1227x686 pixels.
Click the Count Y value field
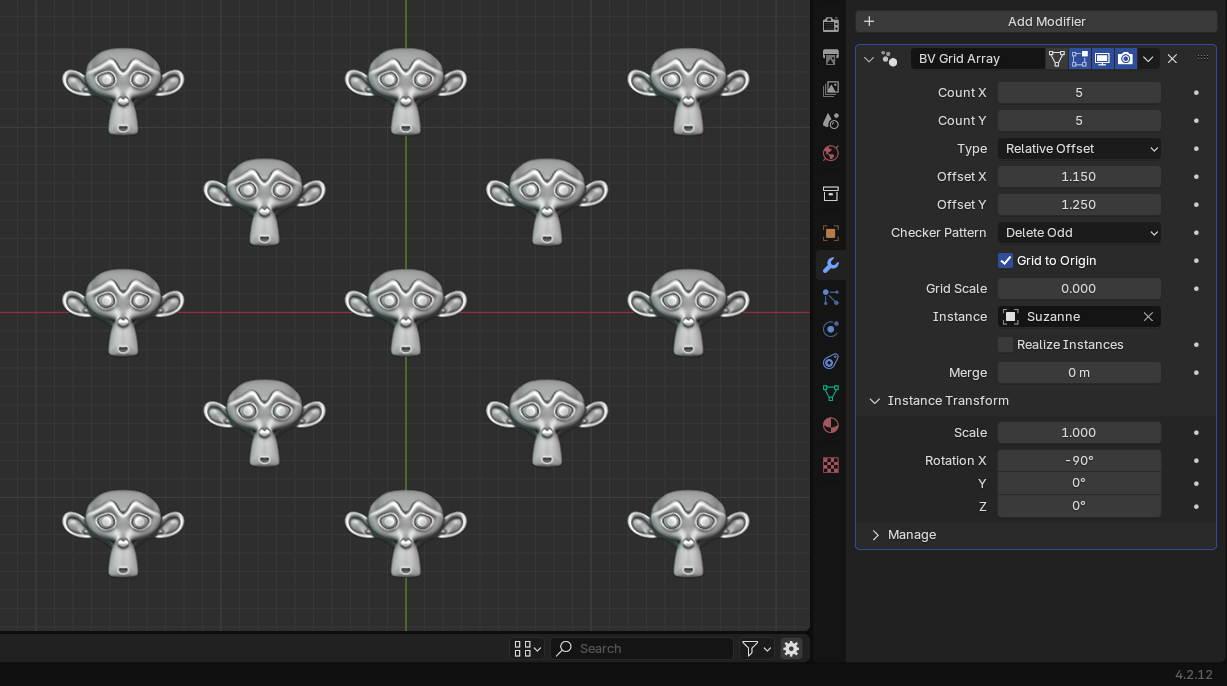click(x=1079, y=121)
